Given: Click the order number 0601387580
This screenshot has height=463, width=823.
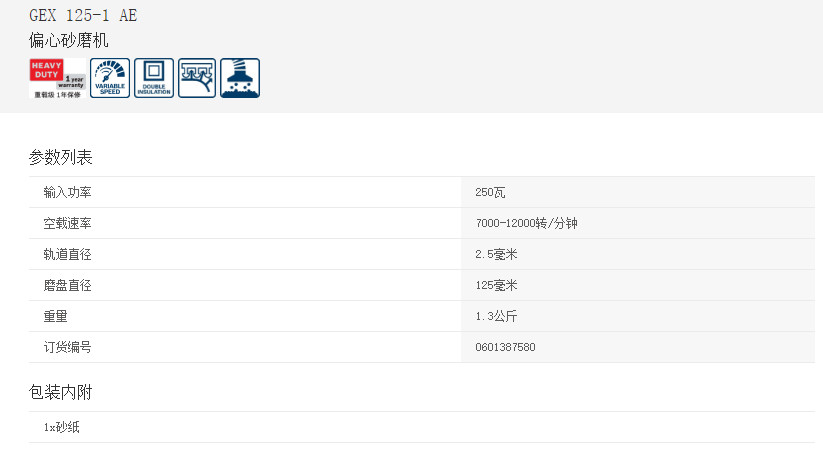Looking at the screenshot, I should [505, 347].
